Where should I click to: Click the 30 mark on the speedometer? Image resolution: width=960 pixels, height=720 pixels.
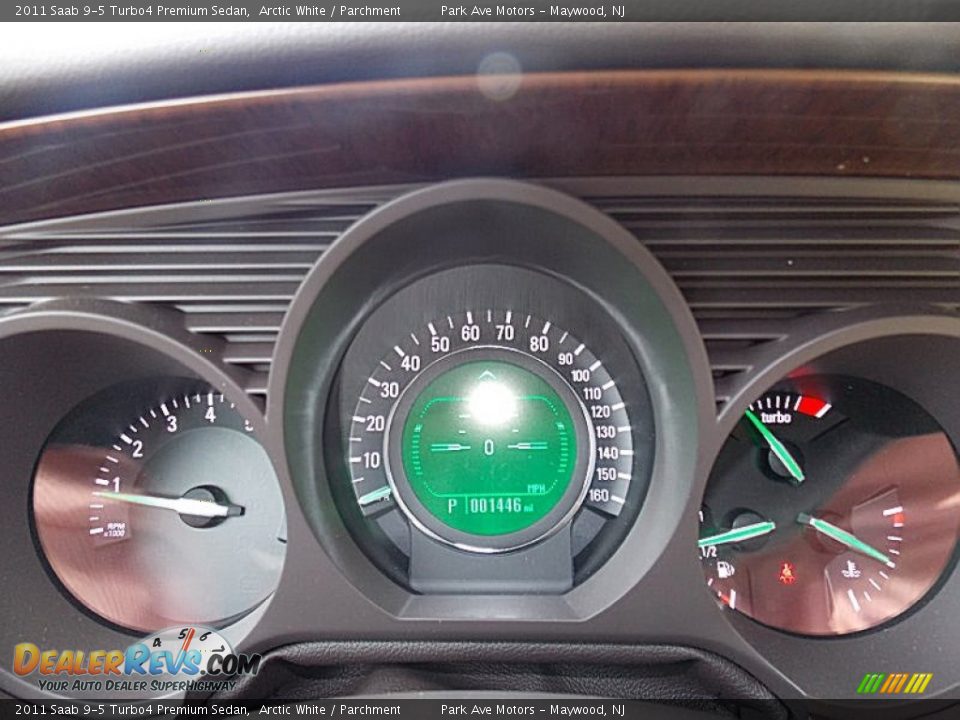[x=389, y=389]
